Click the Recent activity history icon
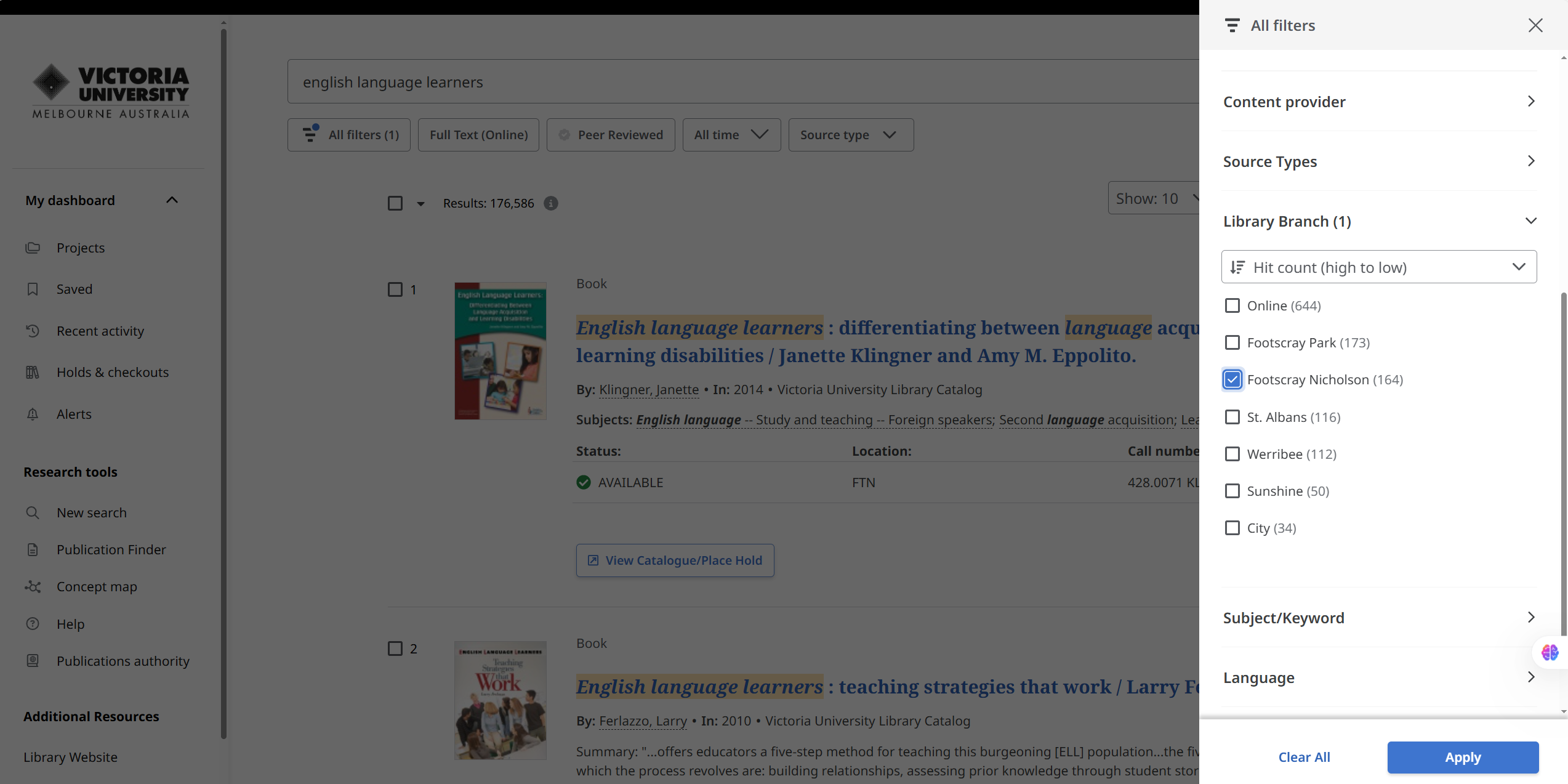1568x784 pixels. (33, 331)
